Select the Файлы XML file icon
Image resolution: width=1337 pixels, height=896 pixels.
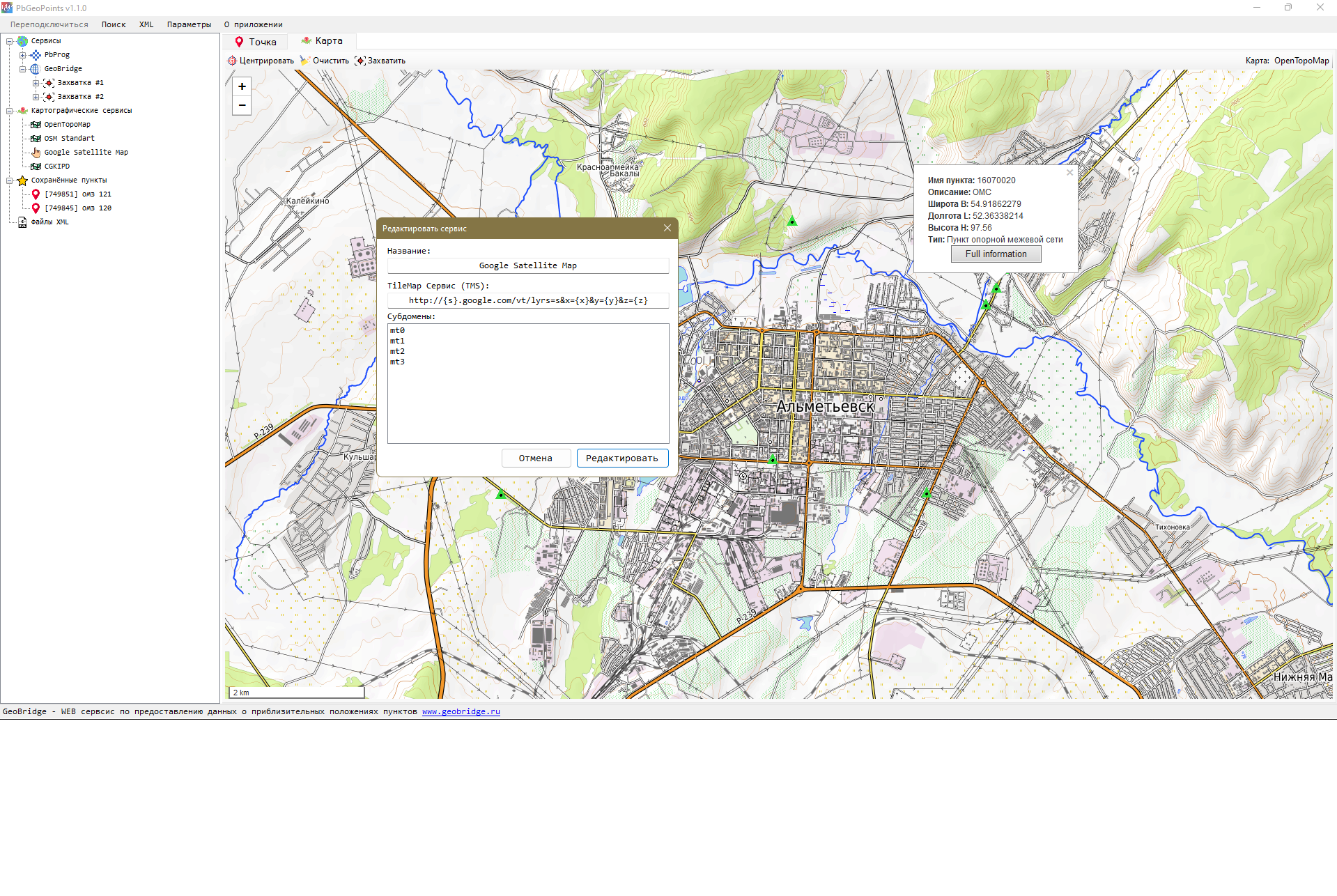click(22, 222)
